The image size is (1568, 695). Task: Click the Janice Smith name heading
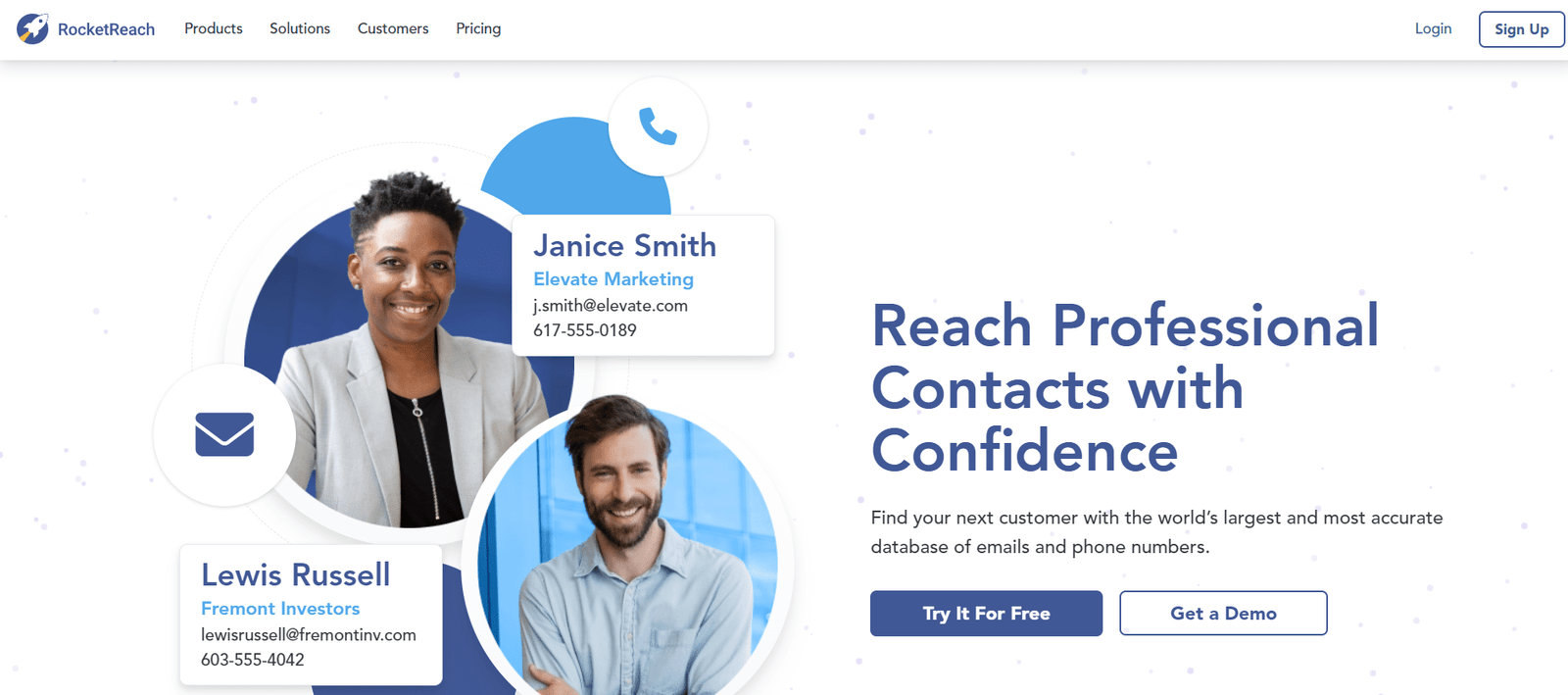[624, 245]
